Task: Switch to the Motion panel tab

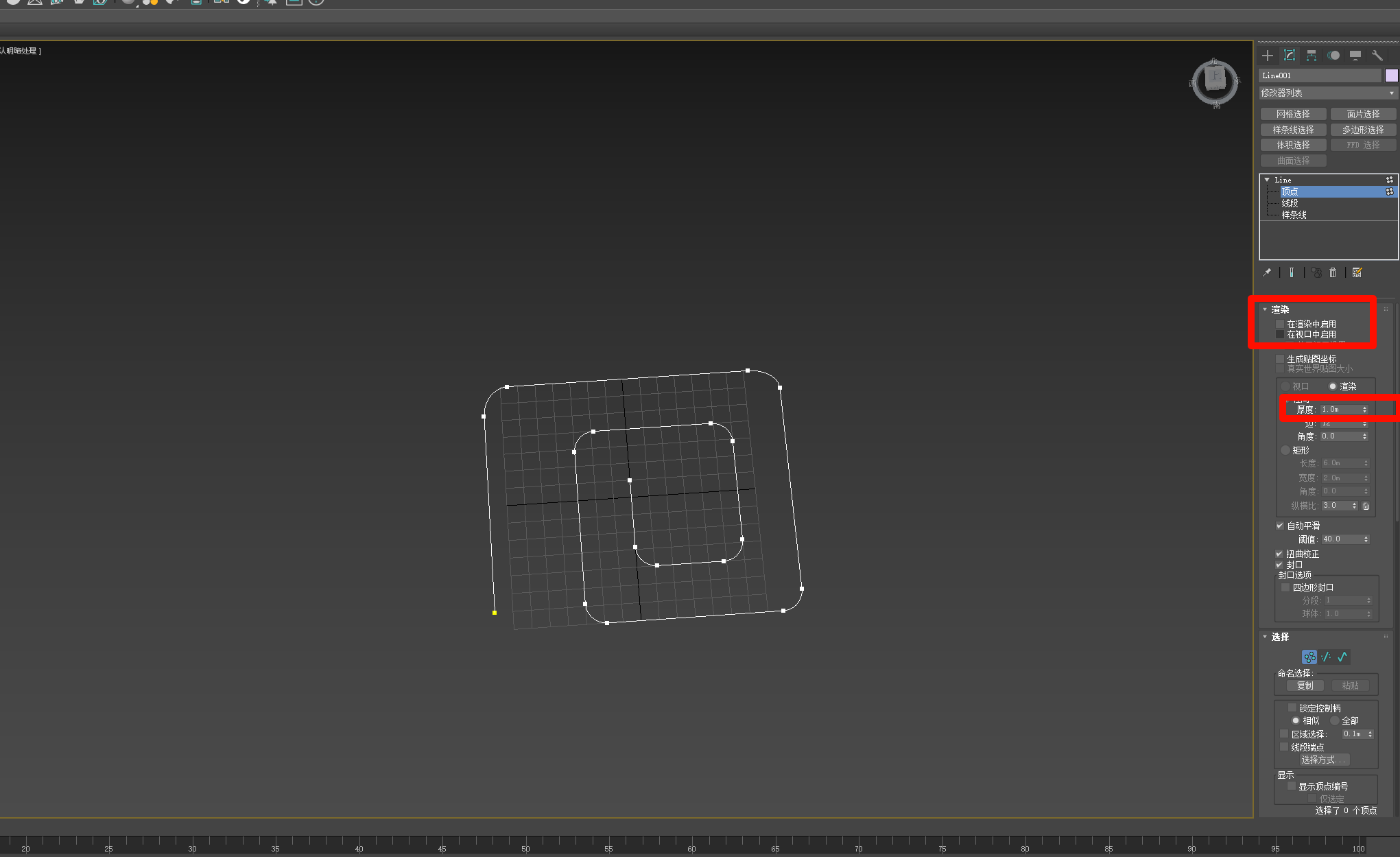Action: [1333, 56]
